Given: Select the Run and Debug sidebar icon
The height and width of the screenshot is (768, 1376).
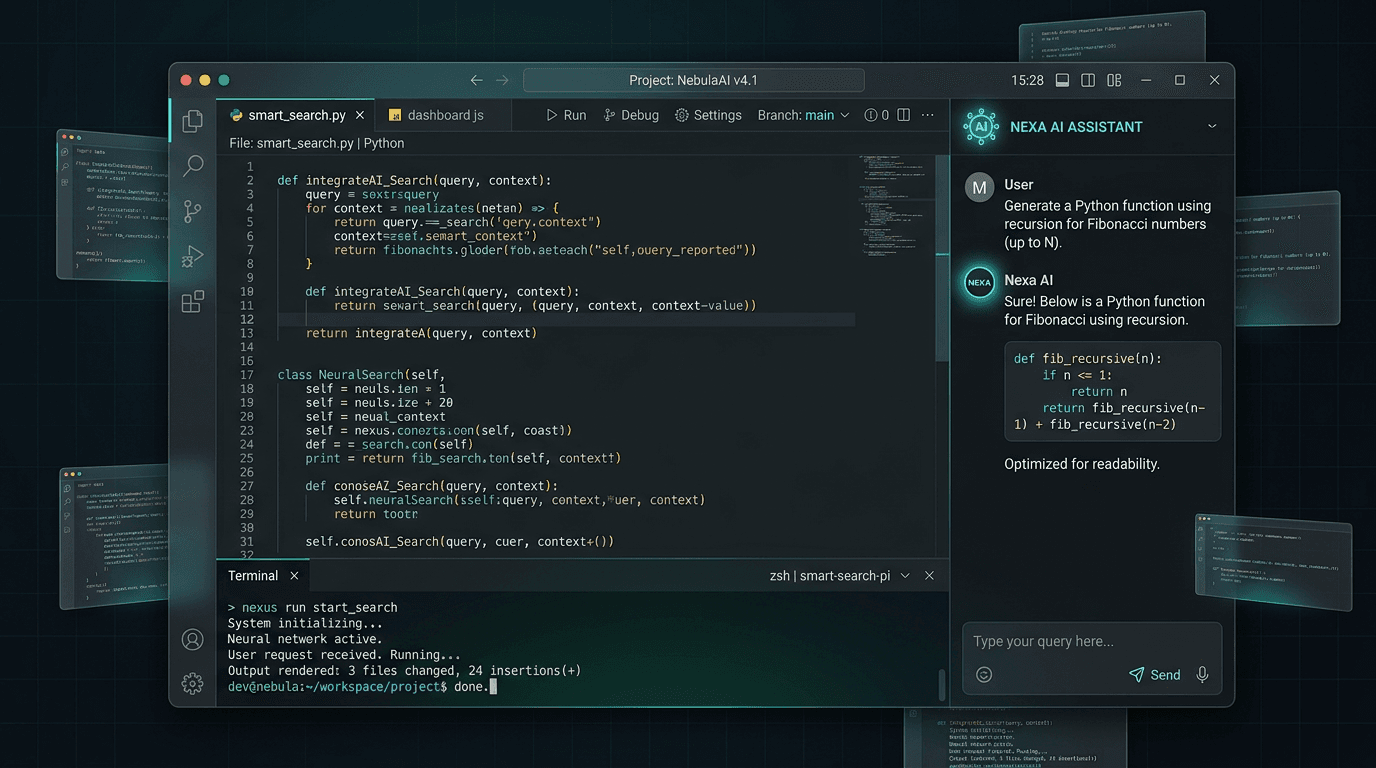Looking at the screenshot, I should tap(192, 256).
